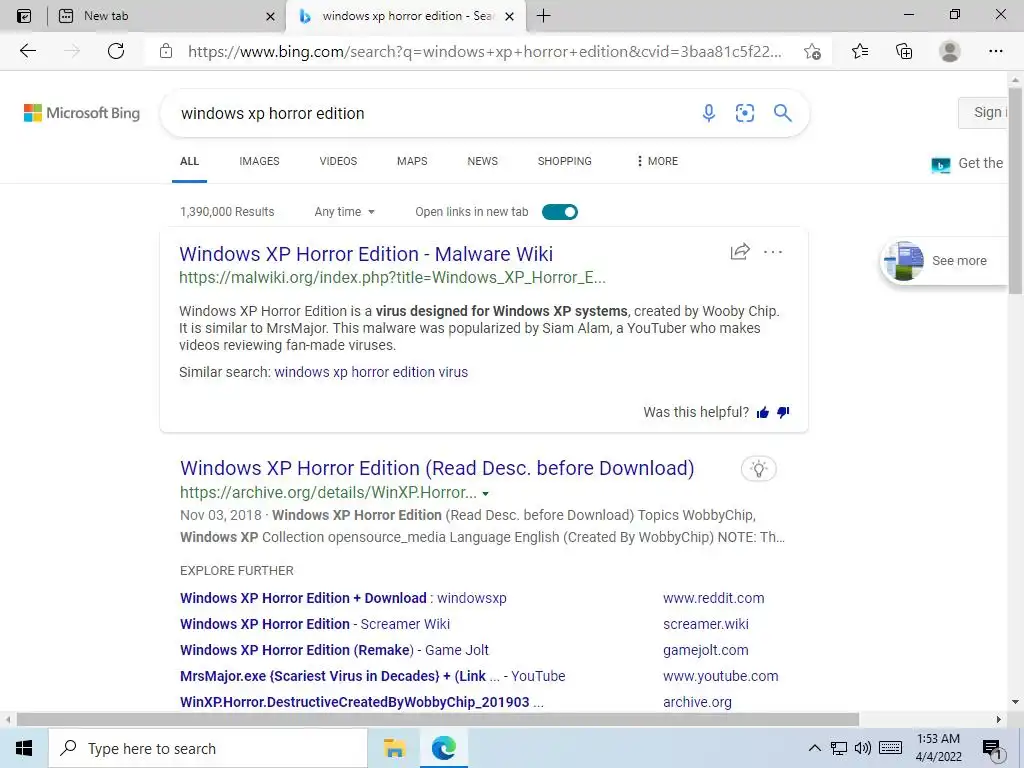This screenshot has width=1024, height=768.
Task: Open WinXP.Horror.DestructiveCreatedByWobbyChip link
Action: 362,702
